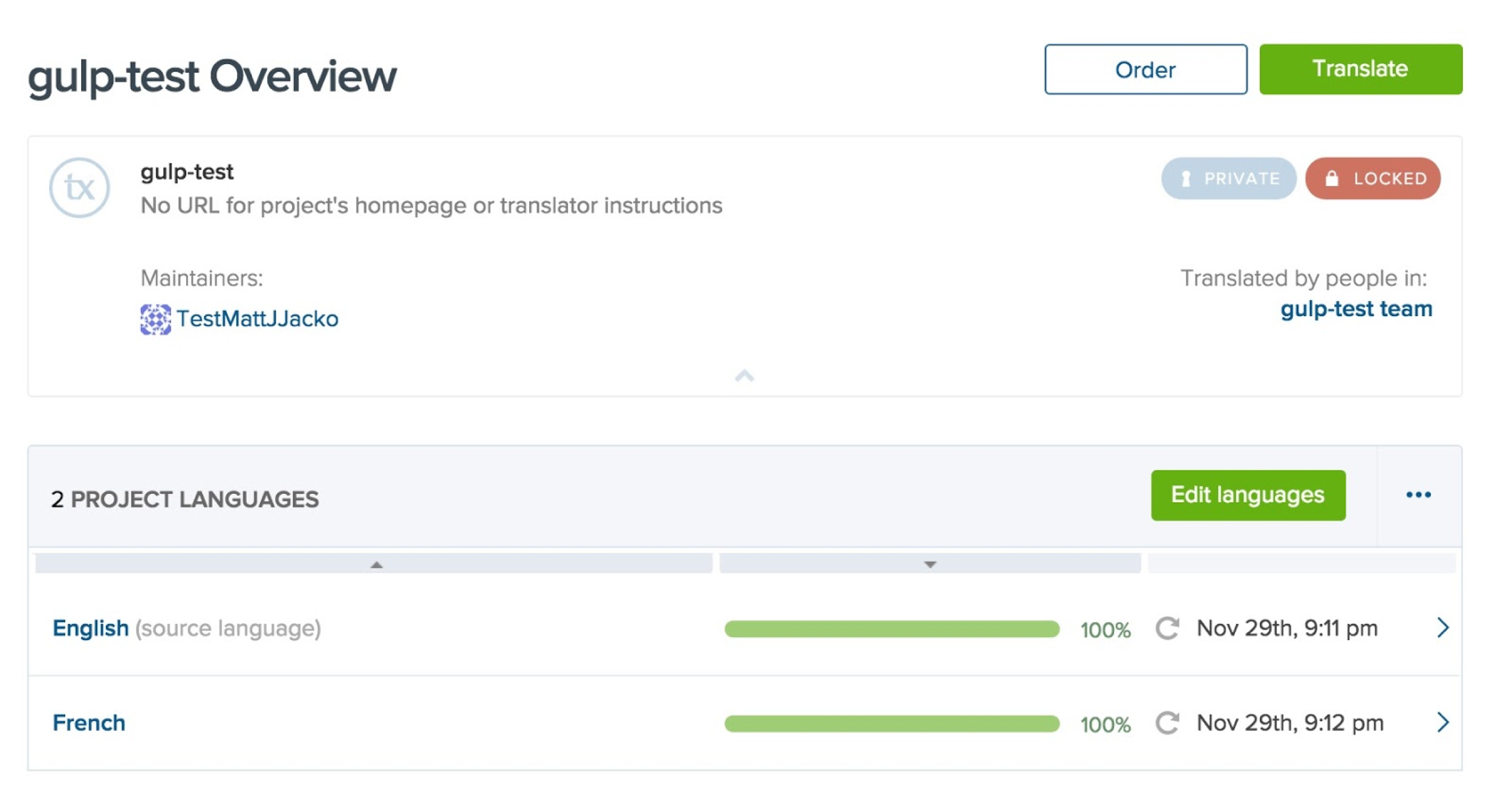
Task: Click the lock icon on LOCKED badge
Action: click(x=1332, y=179)
